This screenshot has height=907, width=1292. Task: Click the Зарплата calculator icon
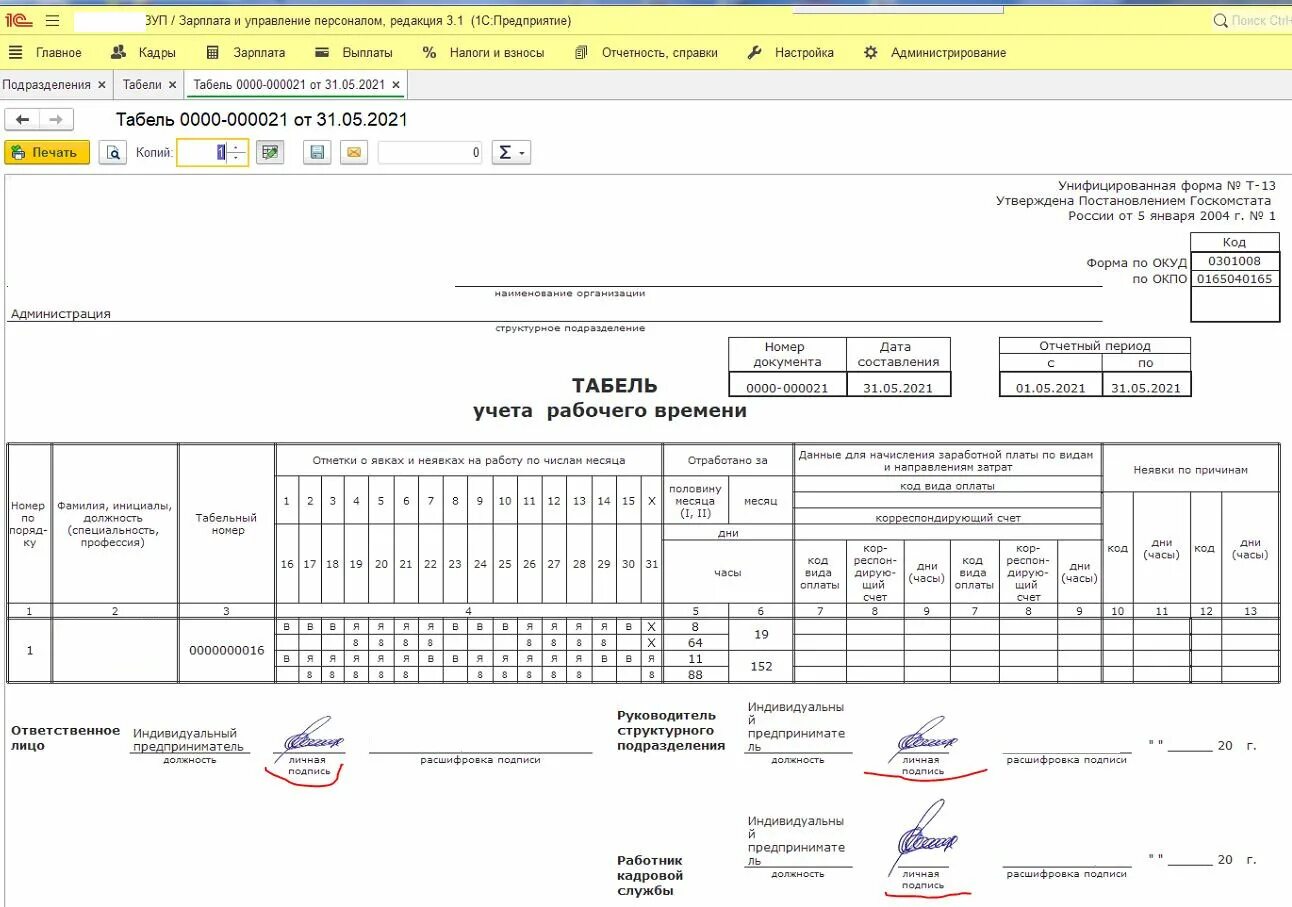(213, 53)
